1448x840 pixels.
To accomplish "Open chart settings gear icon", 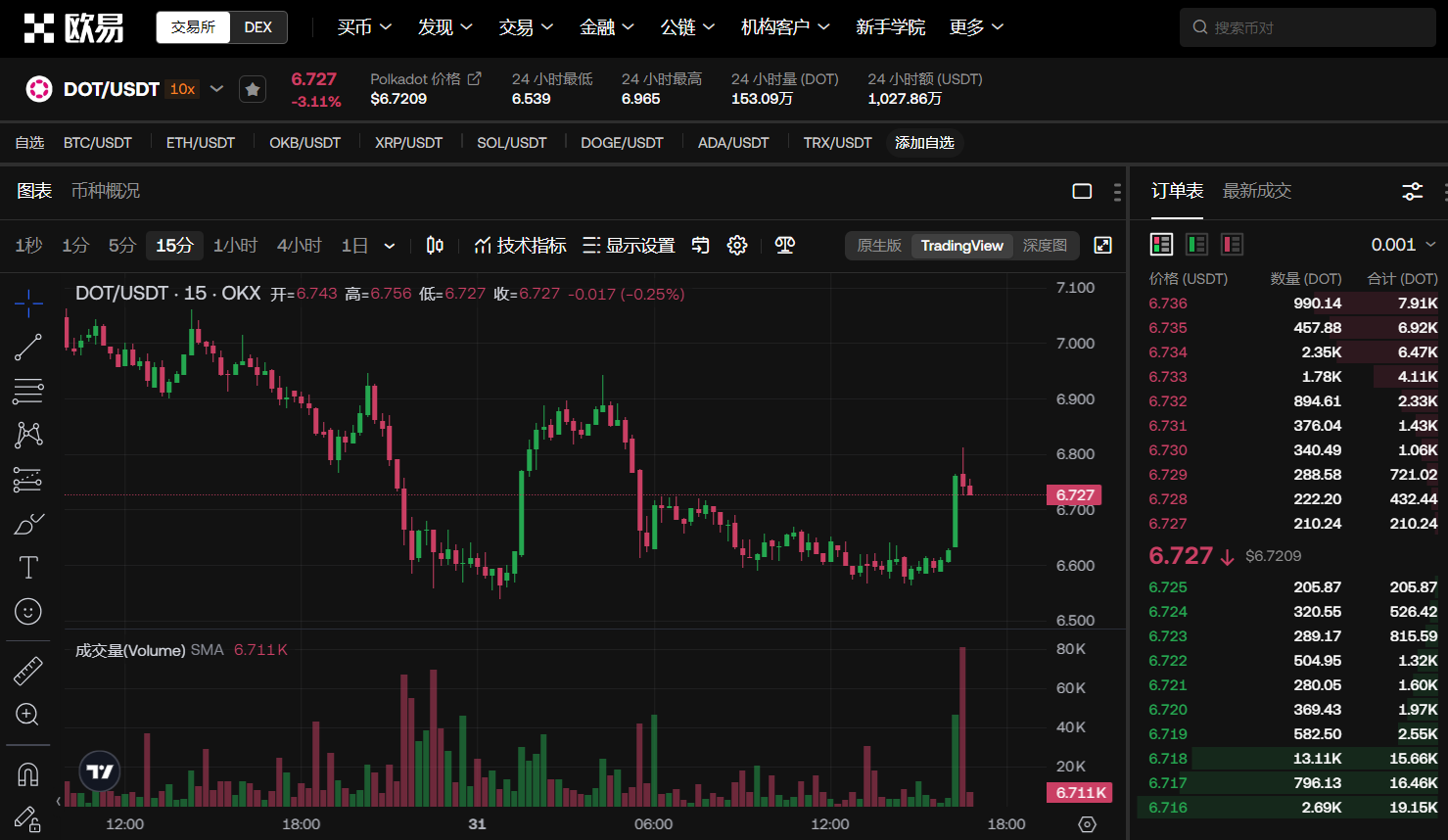I will coord(737,246).
